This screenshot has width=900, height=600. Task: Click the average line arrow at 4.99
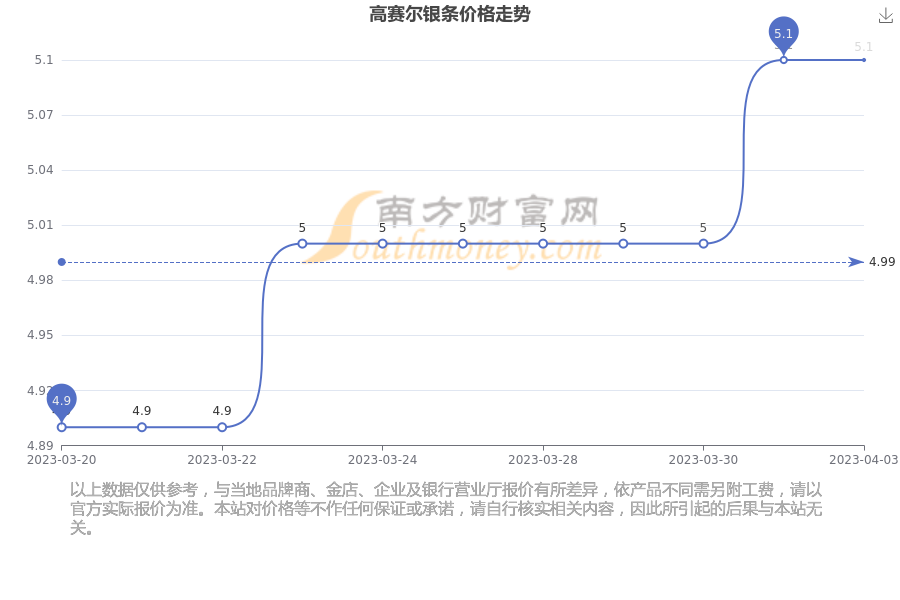pyautogui.click(x=856, y=262)
